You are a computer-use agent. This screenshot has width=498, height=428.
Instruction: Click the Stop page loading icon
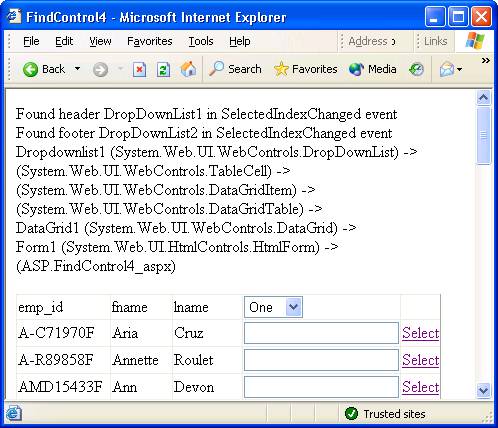(139, 70)
